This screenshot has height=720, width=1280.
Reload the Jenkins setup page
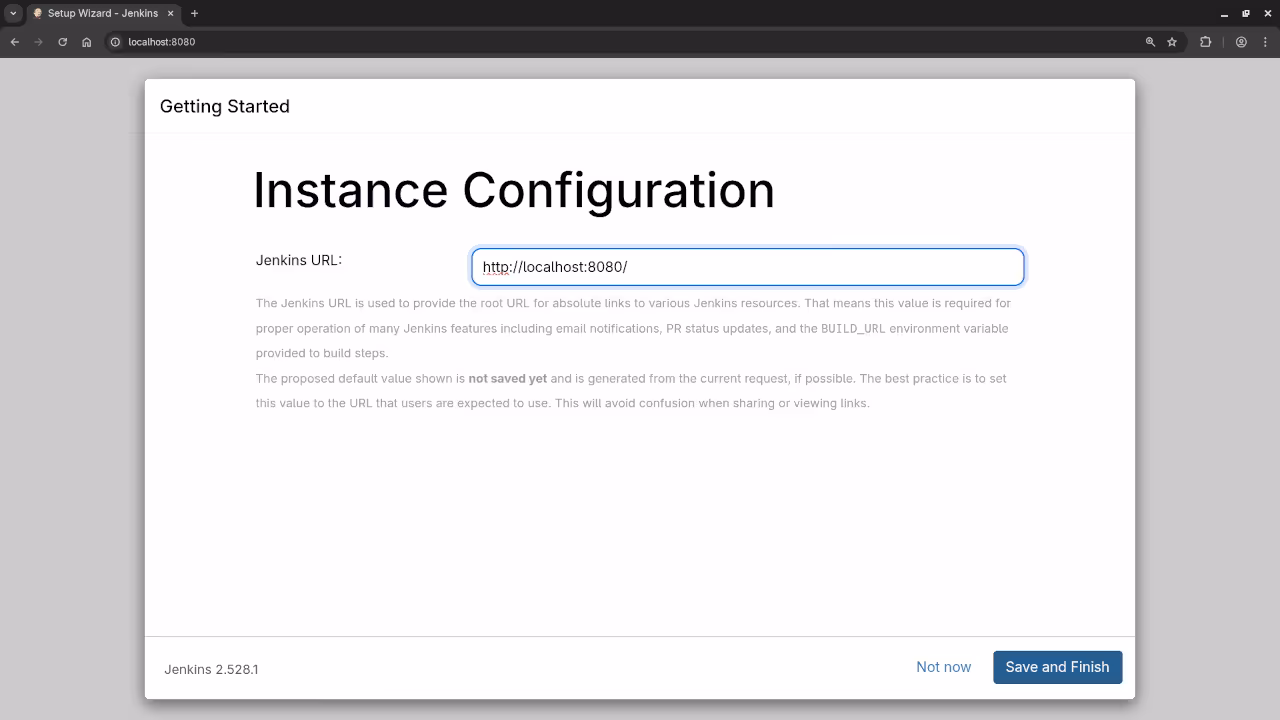click(x=63, y=42)
